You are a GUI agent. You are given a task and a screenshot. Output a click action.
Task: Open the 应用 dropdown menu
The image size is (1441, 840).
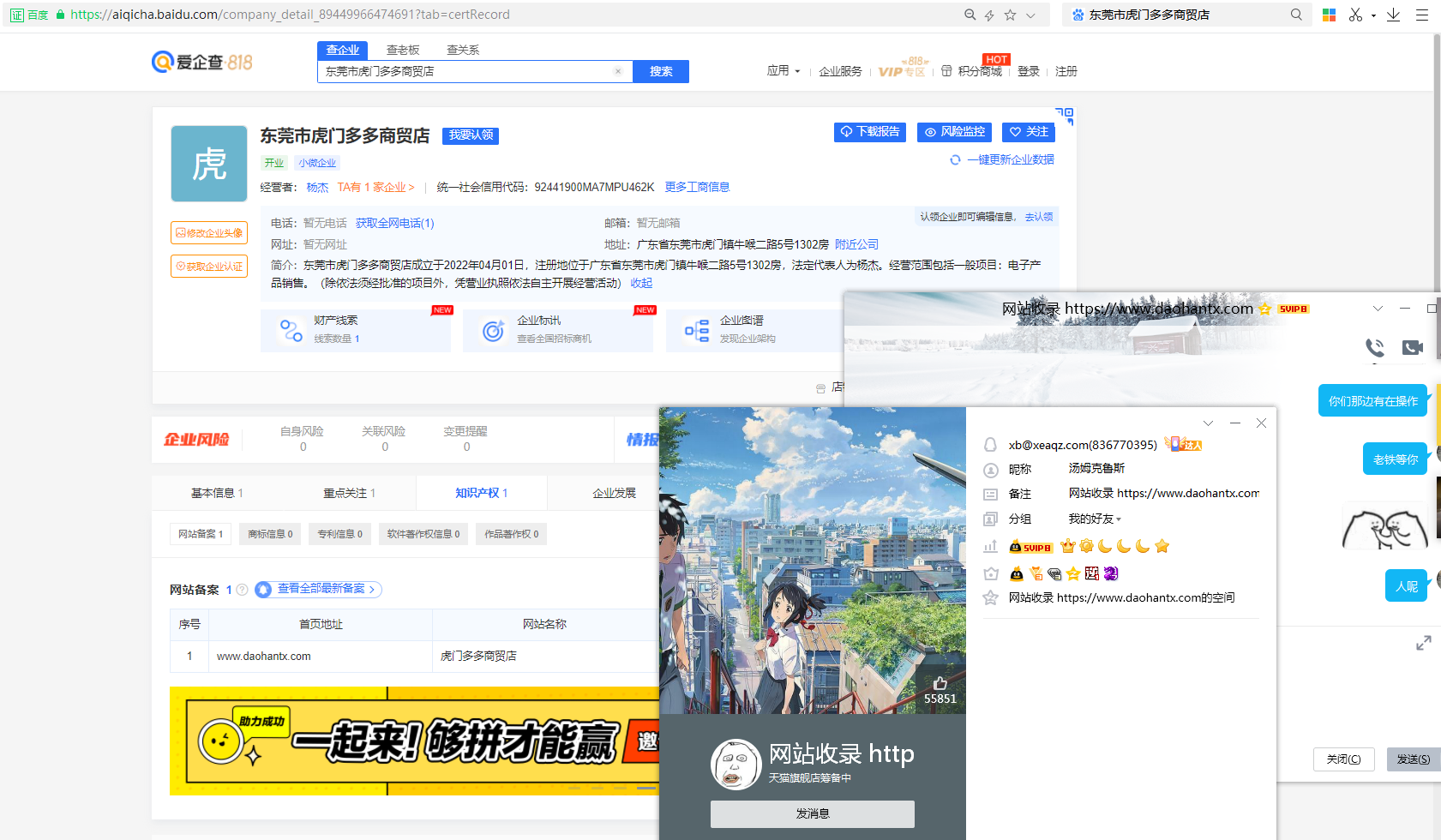pos(784,71)
